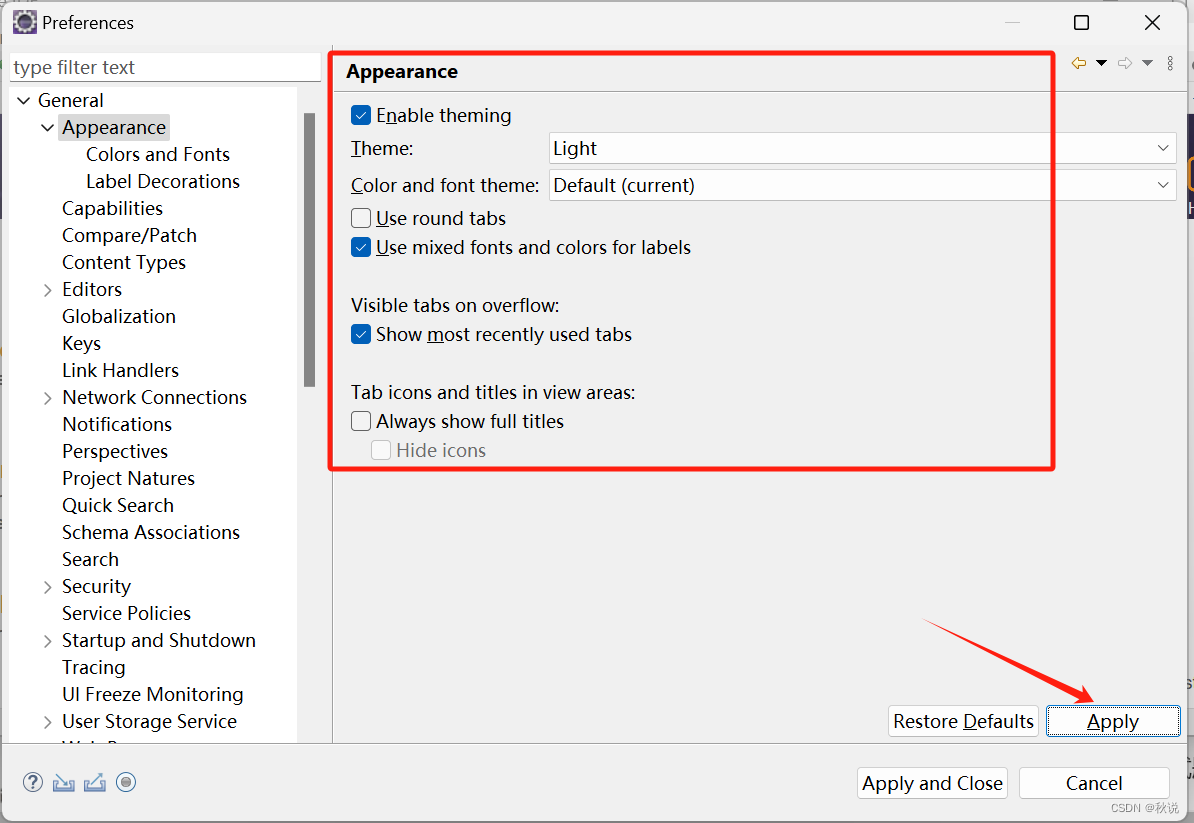The width and height of the screenshot is (1194, 823).
Task: Maximize the Preferences window
Action: click(1081, 23)
